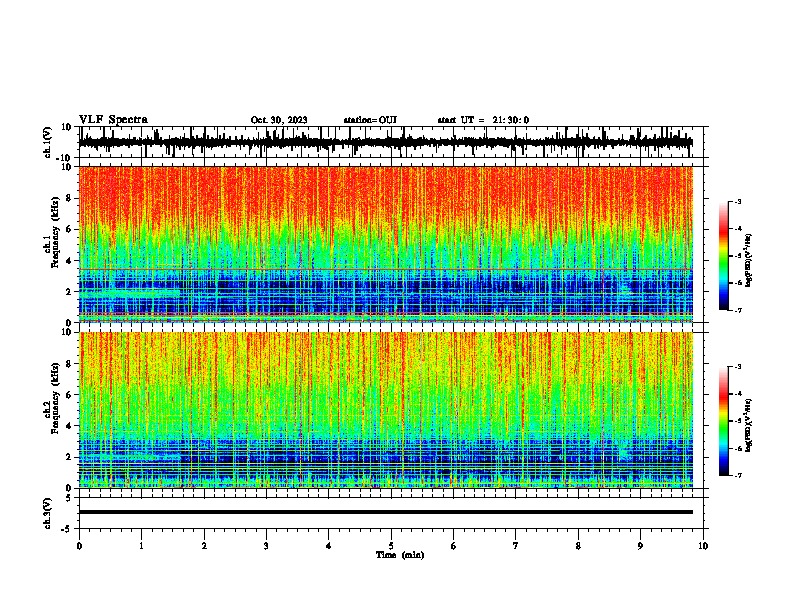This screenshot has width=792, height=612.
Task: Click the ch.1 colorbar log(PSD) label
Action: coord(748,260)
